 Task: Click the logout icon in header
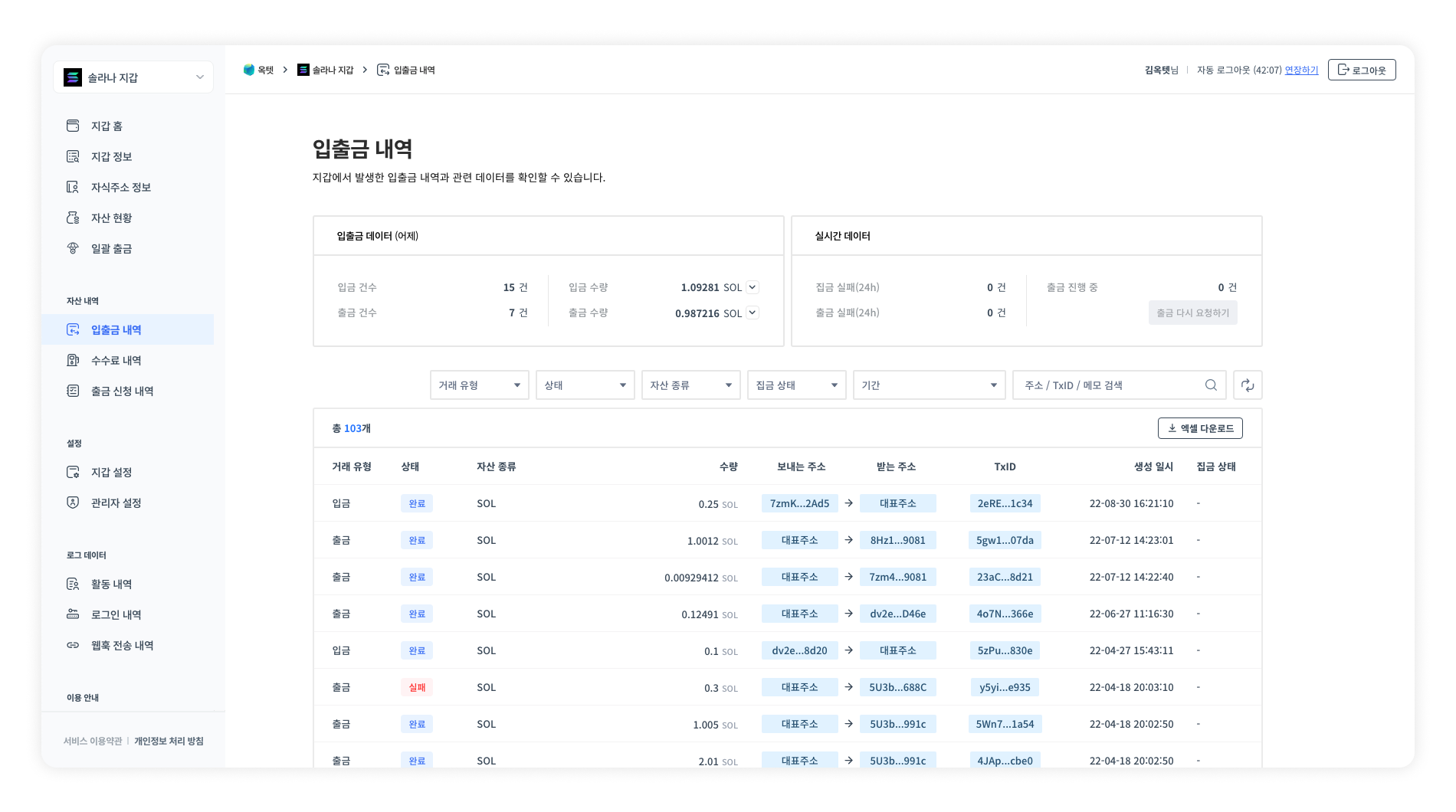tap(1343, 70)
